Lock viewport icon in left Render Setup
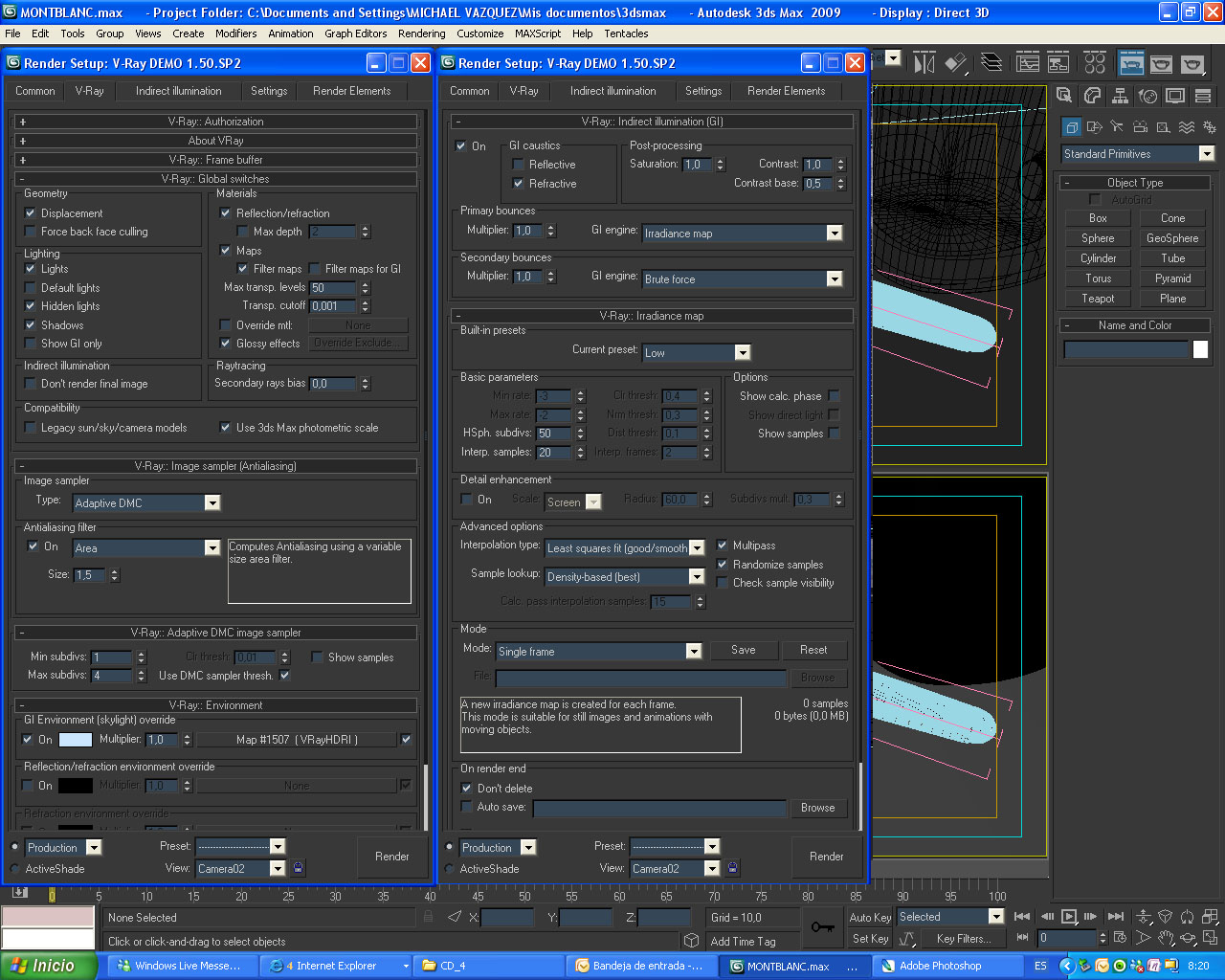 pos(299,868)
